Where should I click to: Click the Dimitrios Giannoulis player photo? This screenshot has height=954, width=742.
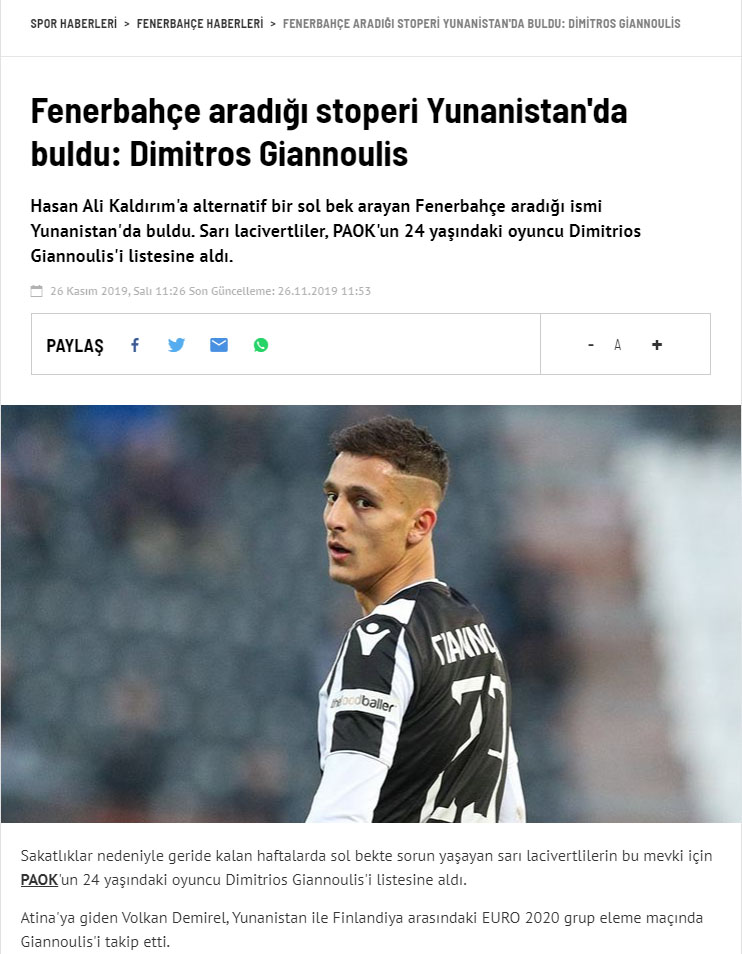click(371, 614)
